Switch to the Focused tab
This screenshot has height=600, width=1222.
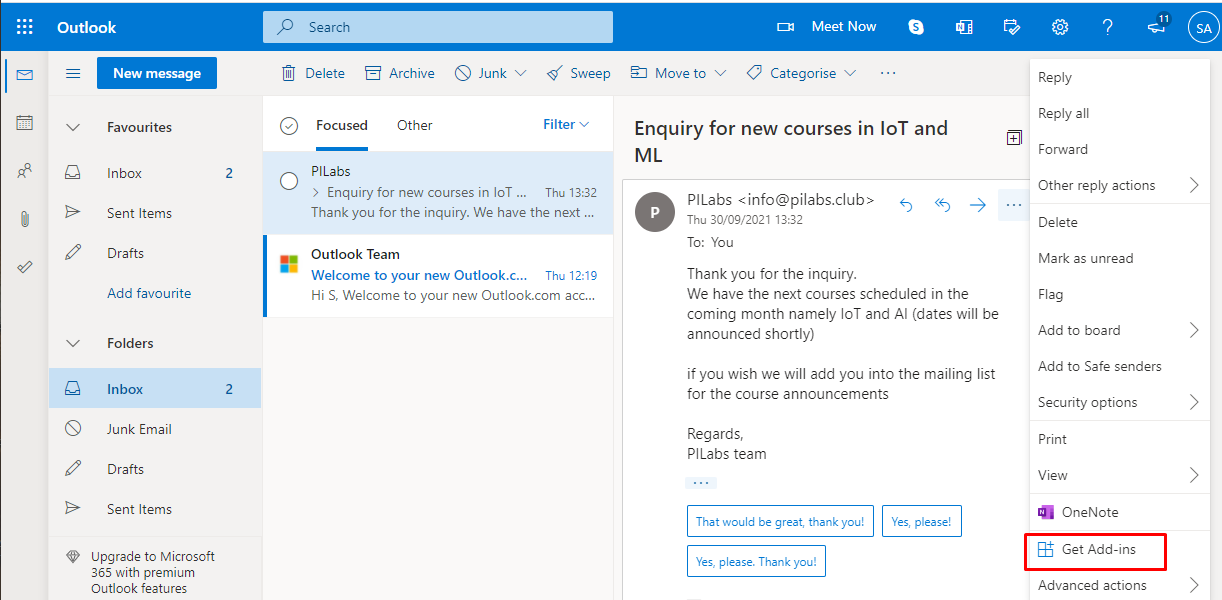342,125
